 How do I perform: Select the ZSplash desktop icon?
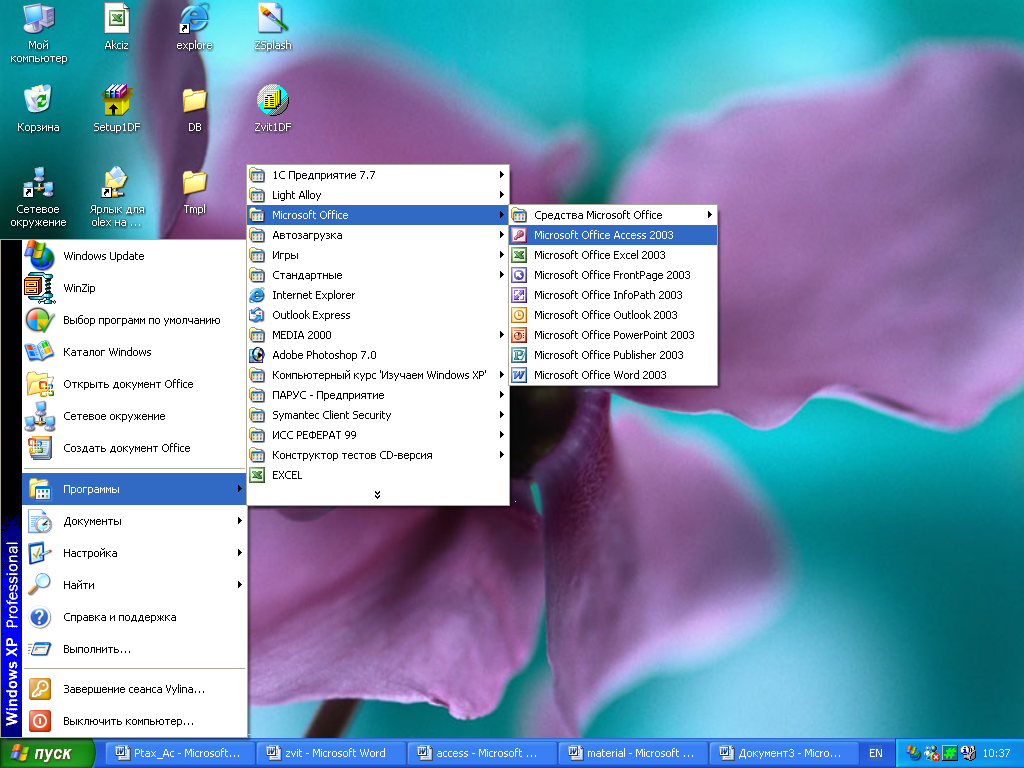click(x=272, y=27)
